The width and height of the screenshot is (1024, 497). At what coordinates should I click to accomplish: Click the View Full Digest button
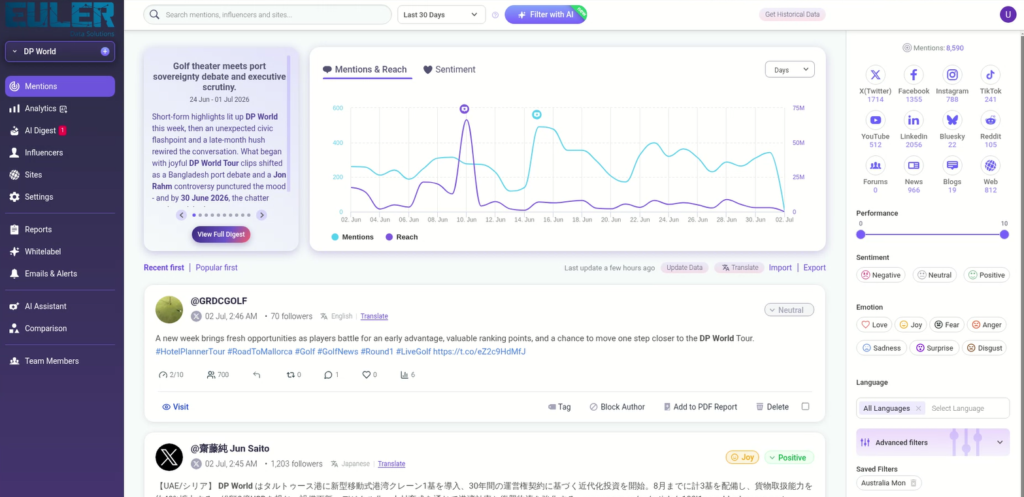[x=221, y=234]
